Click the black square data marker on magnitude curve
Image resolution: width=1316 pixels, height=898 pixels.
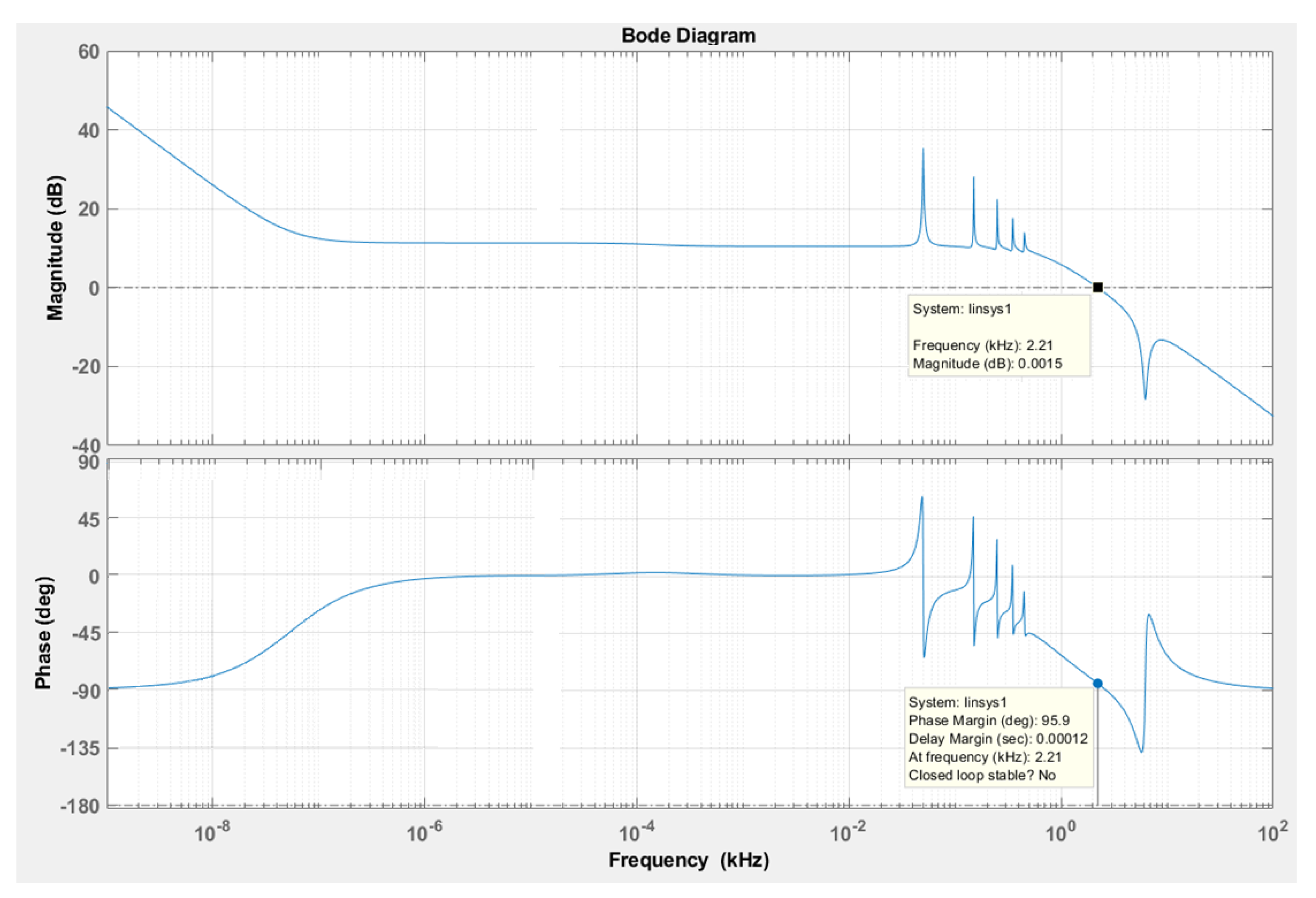[1097, 288]
